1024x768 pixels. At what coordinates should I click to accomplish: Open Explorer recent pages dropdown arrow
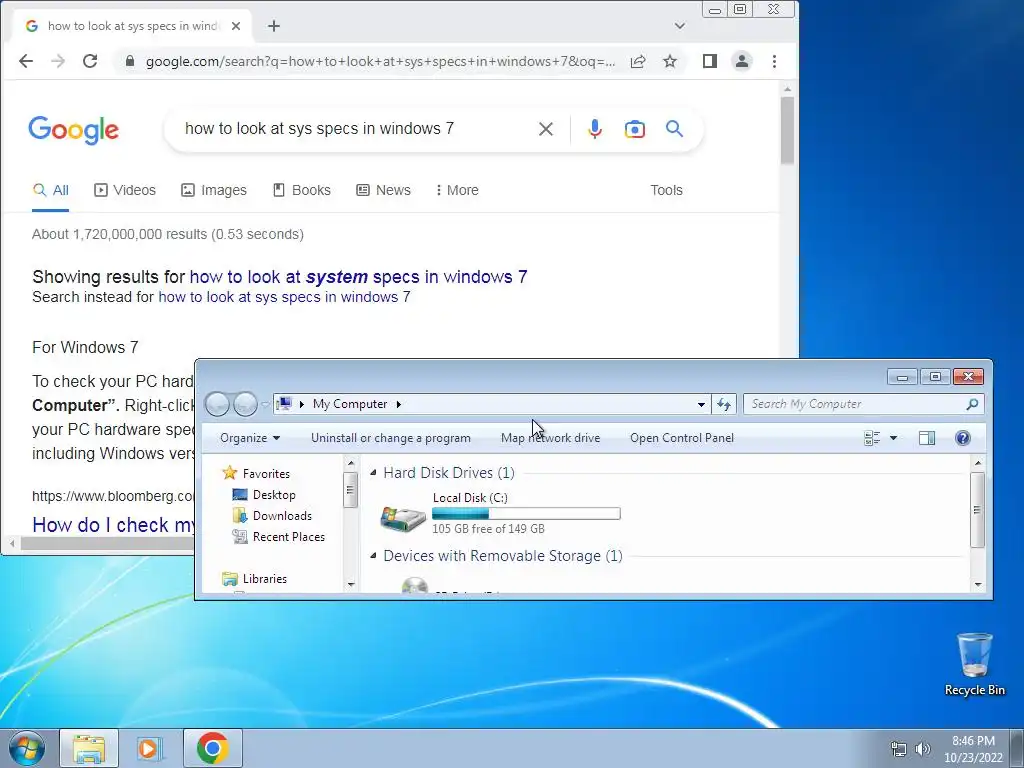pos(264,404)
